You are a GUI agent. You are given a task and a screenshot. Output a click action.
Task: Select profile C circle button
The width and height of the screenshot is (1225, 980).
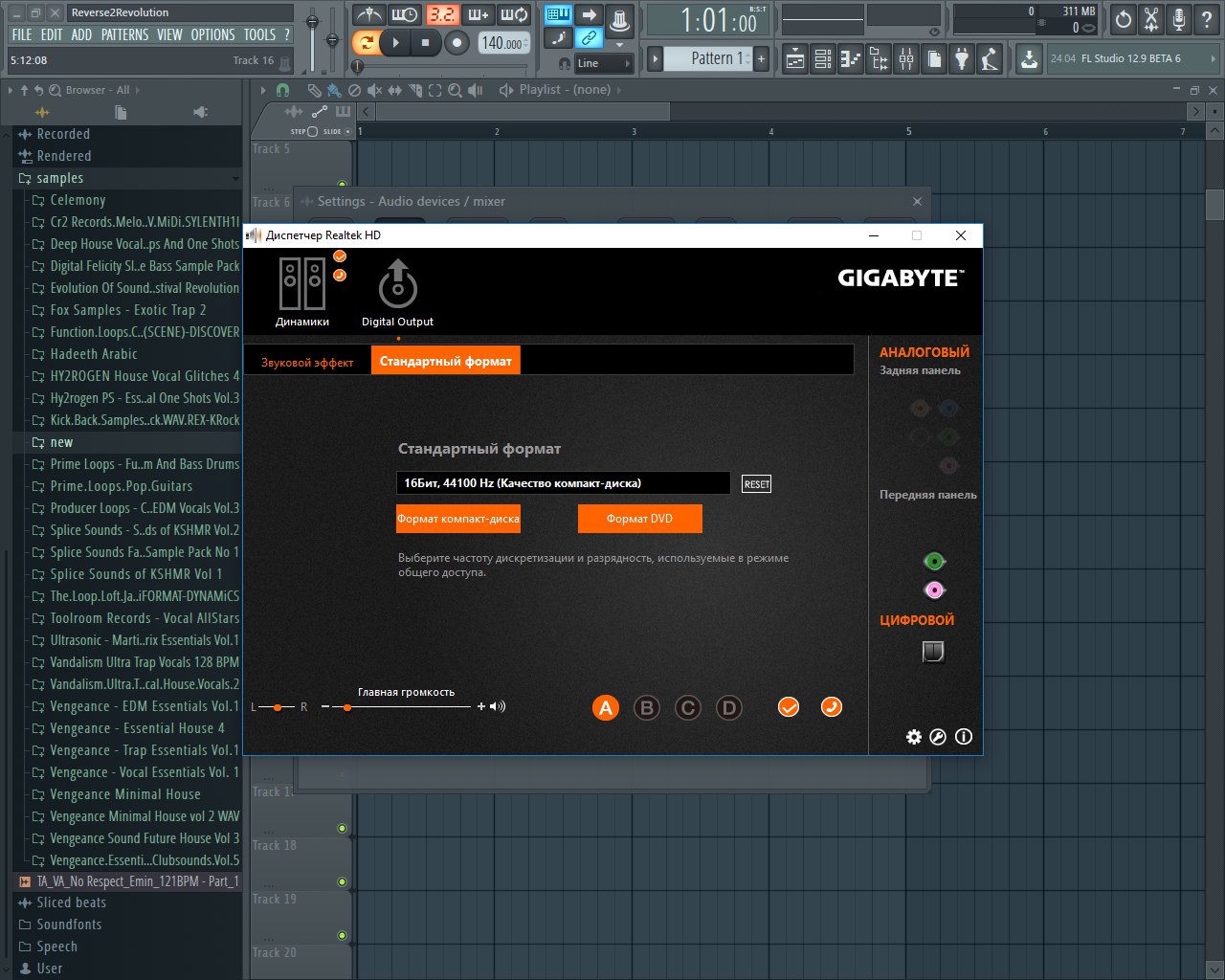point(688,708)
